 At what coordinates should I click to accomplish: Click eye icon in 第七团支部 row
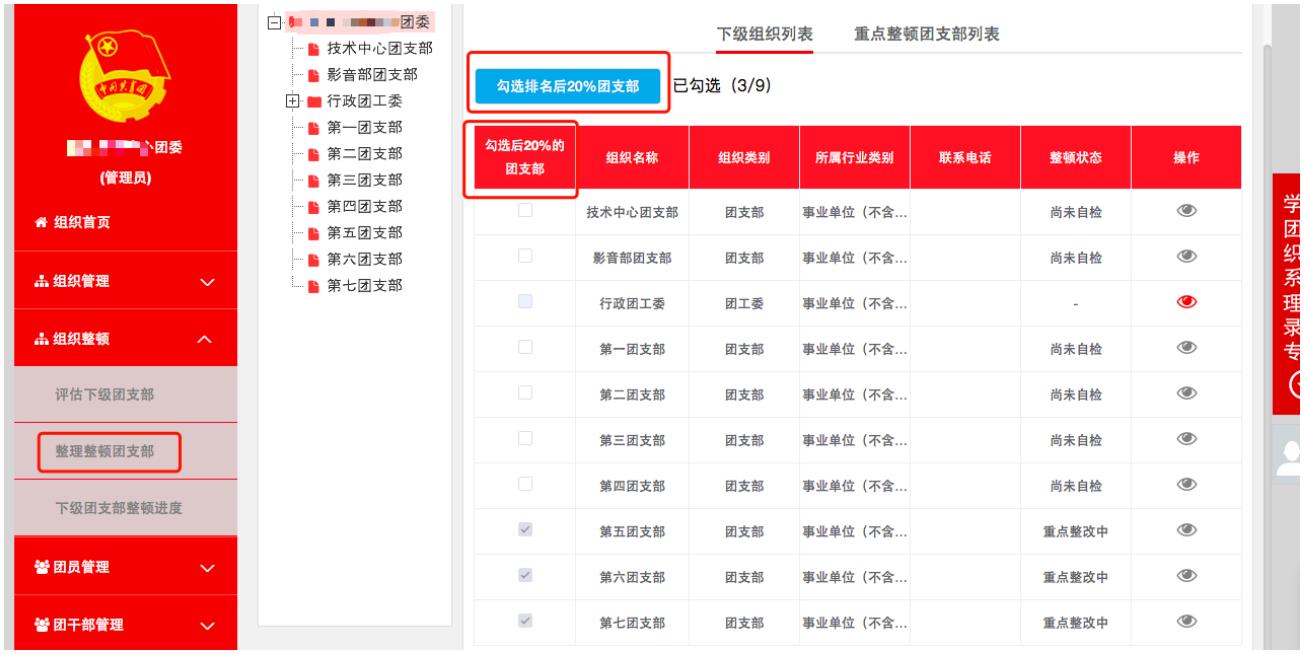click(x=1185, y=622)
